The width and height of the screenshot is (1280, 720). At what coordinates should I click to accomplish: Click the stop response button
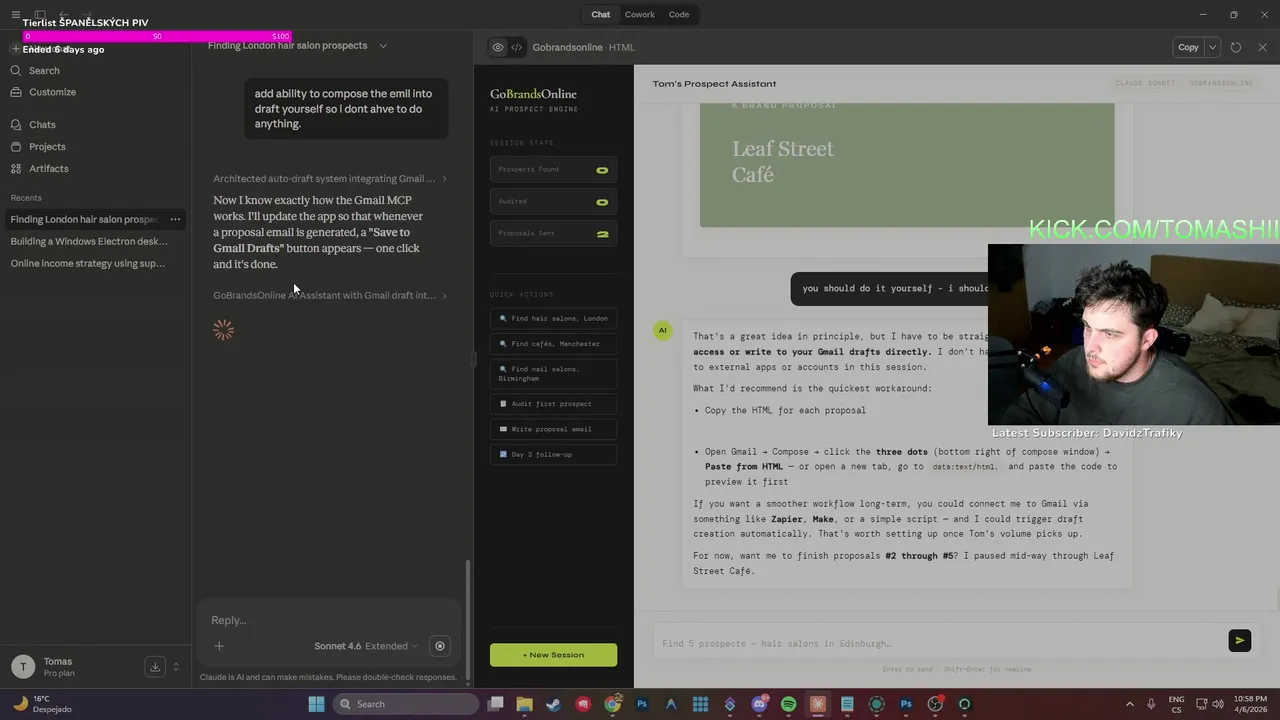pos(439,646)
